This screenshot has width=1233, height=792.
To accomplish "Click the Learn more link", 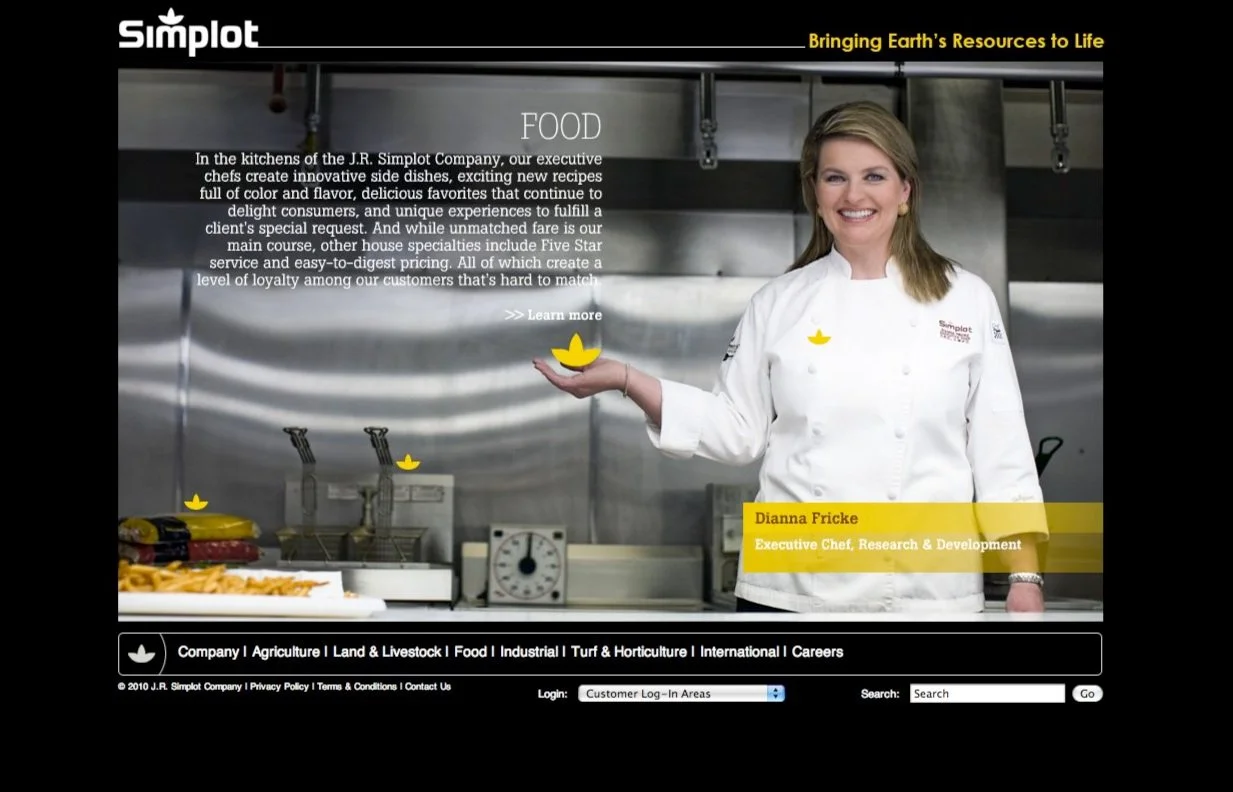I will click(553, 315).
